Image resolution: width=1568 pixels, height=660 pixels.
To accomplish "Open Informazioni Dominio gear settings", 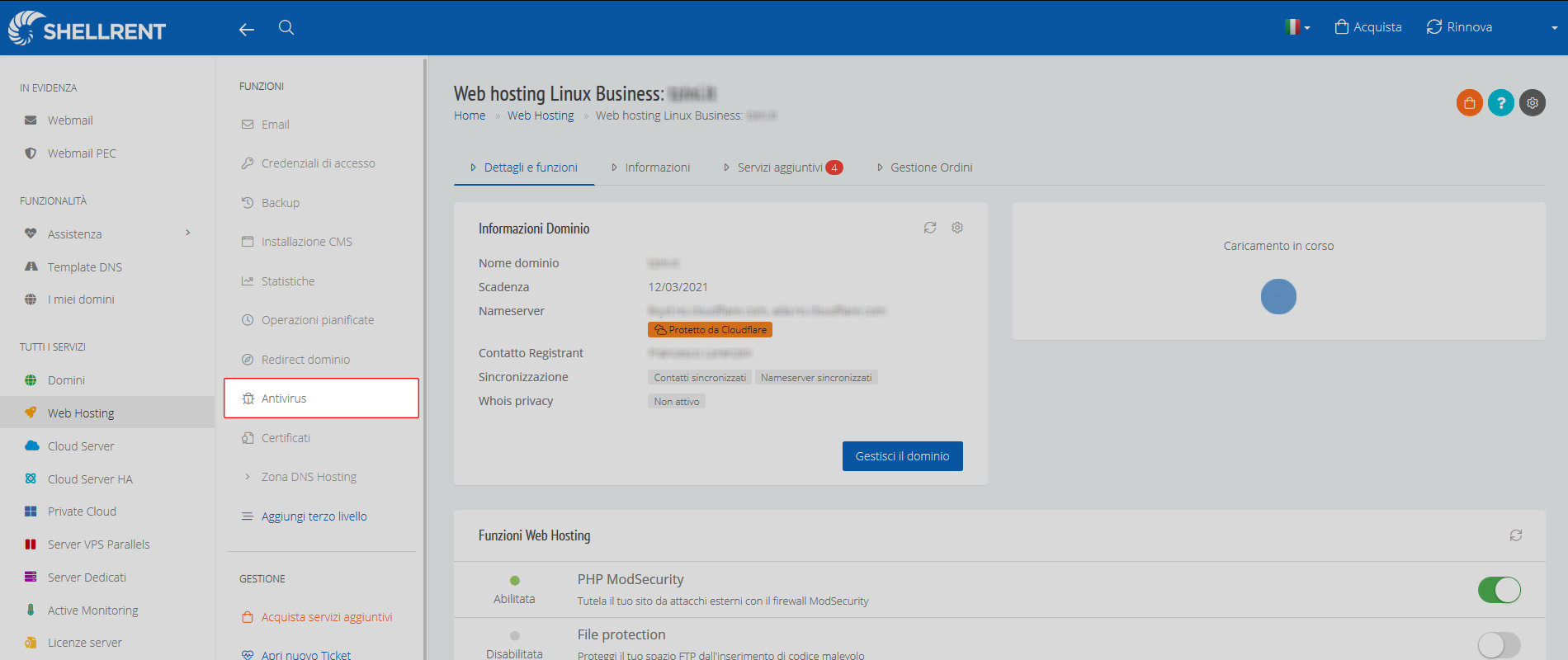I will coord(957,228).
